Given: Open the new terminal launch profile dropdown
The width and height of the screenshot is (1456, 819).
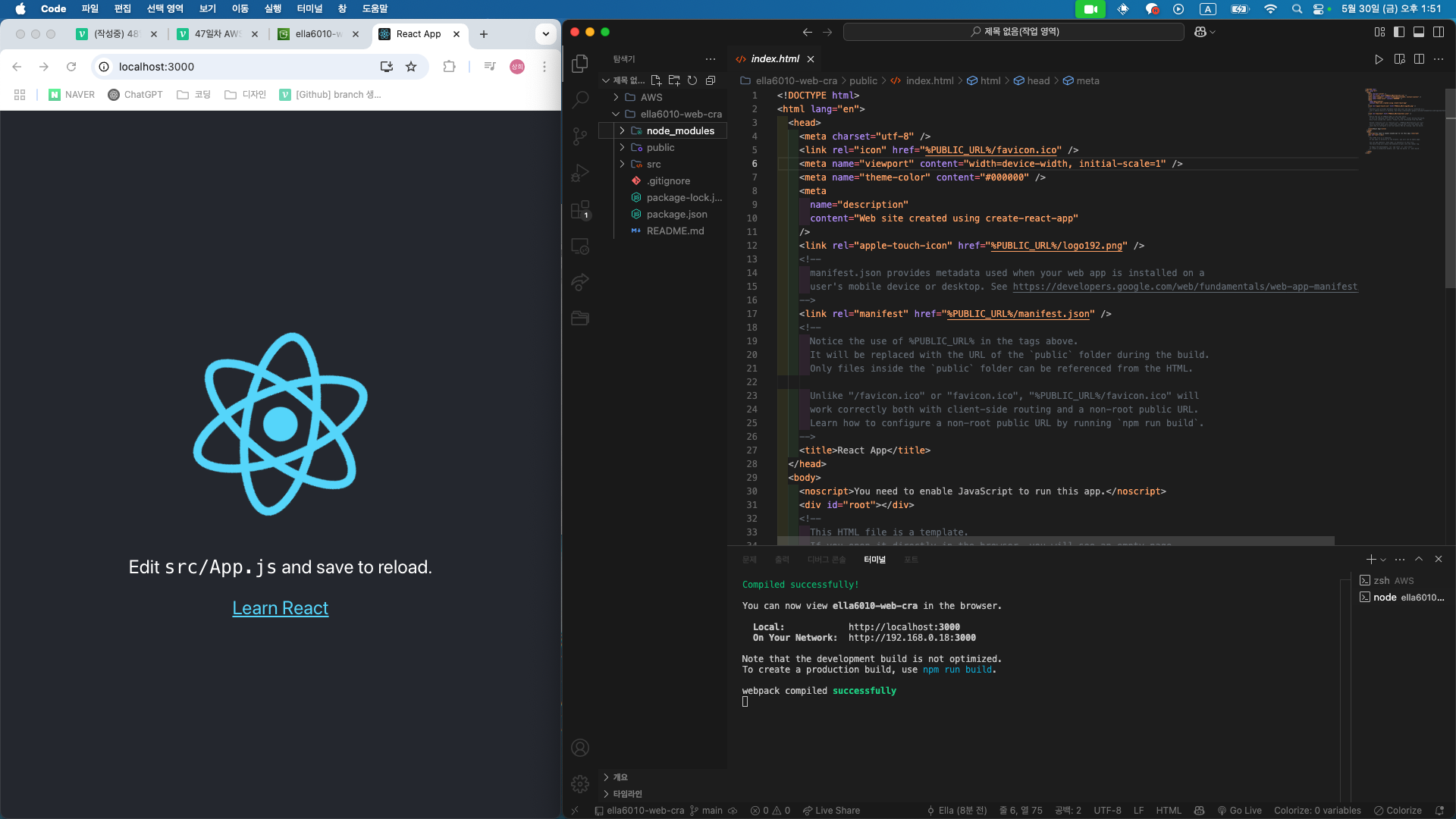Looking at the screenshot, I should (1384, 560).
